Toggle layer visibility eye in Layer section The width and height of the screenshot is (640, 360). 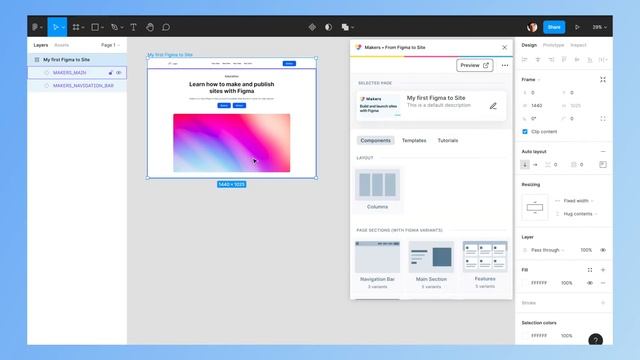[603, 250]
